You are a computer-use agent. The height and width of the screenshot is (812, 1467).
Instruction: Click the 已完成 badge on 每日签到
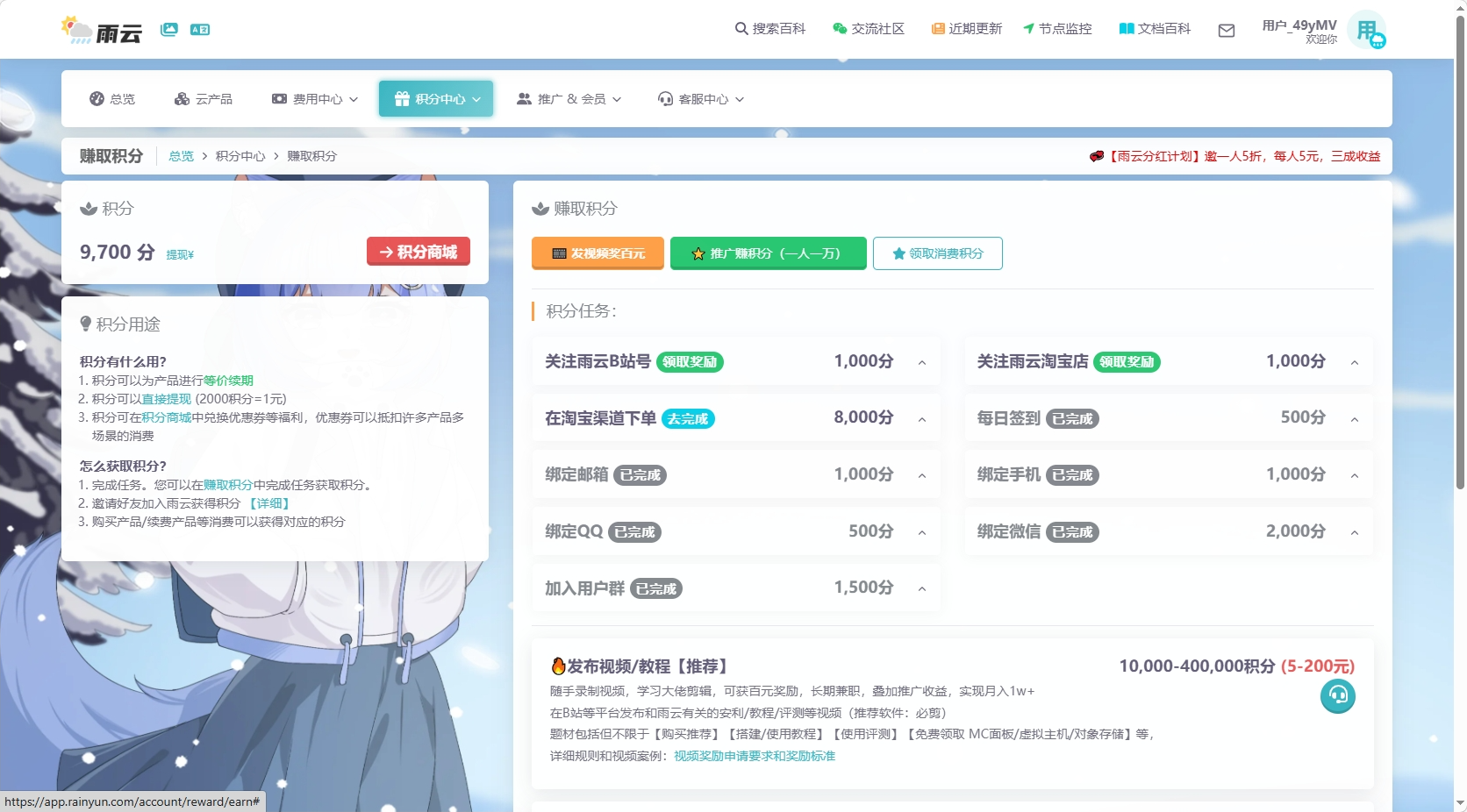point(1072,419)
